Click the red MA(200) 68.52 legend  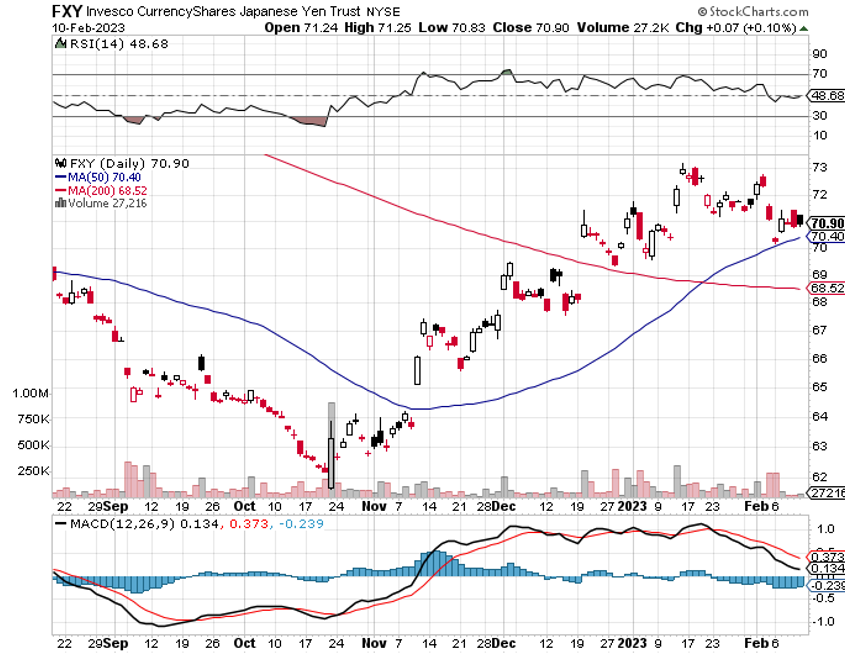point(101,191)
